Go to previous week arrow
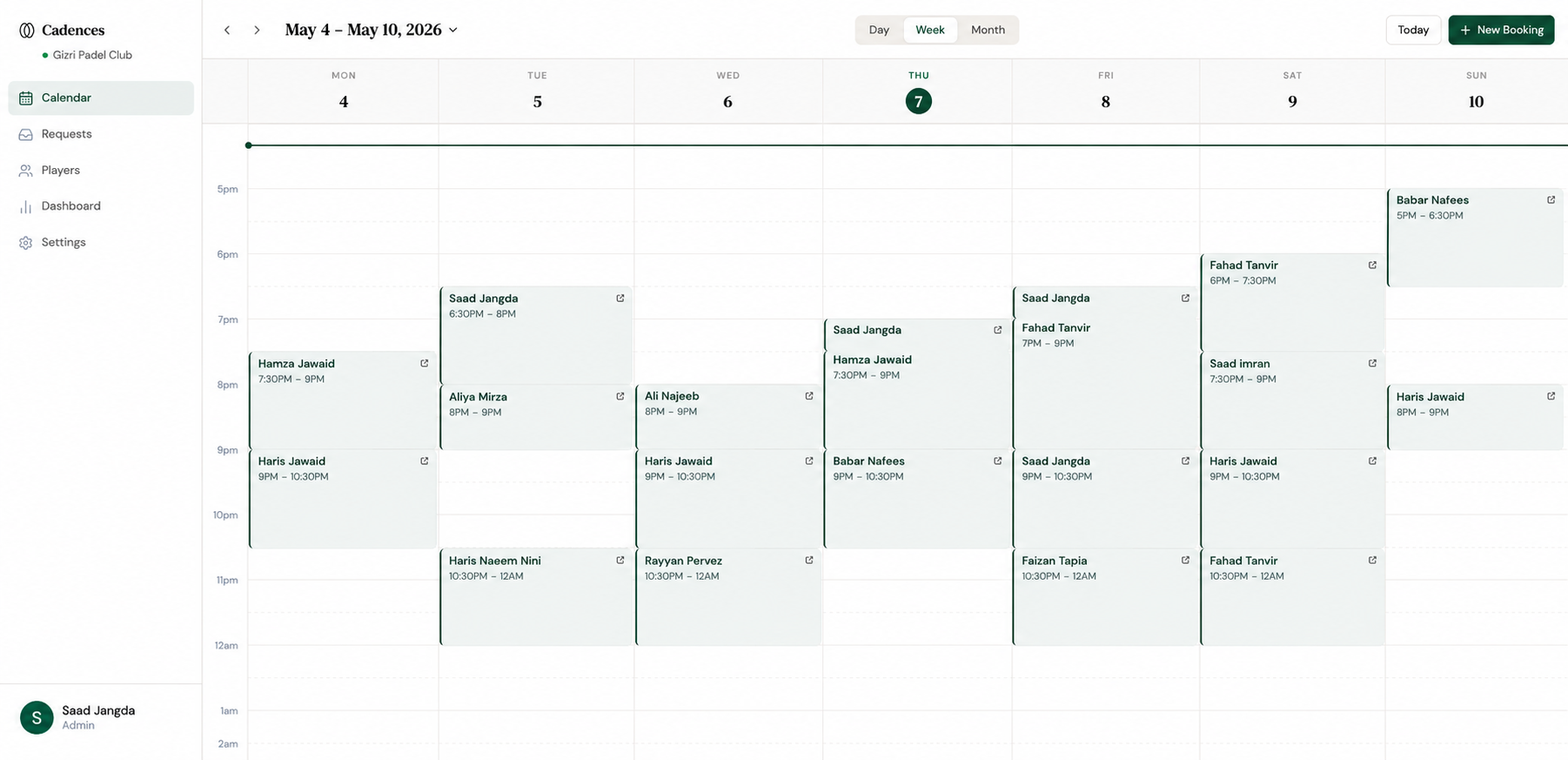Viewport: 1568px width, 760px height. [227, 30]
